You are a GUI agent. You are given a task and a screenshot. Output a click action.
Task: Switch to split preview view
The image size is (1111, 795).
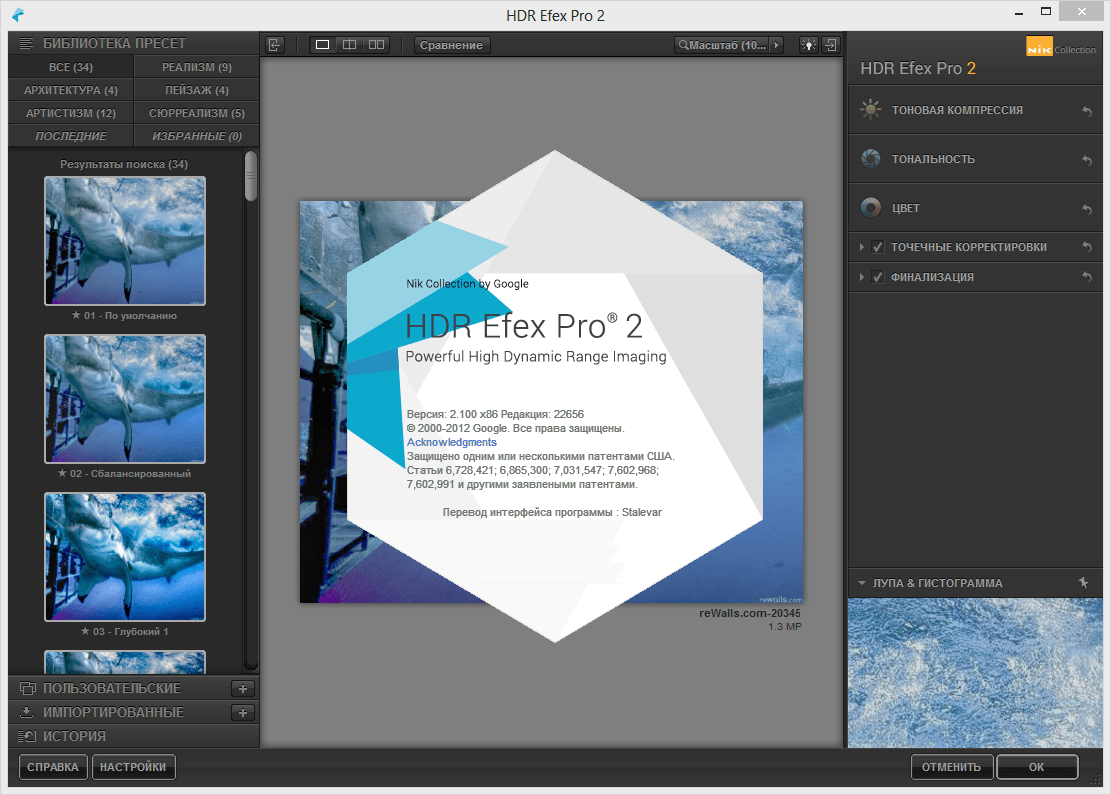[349, 45]
